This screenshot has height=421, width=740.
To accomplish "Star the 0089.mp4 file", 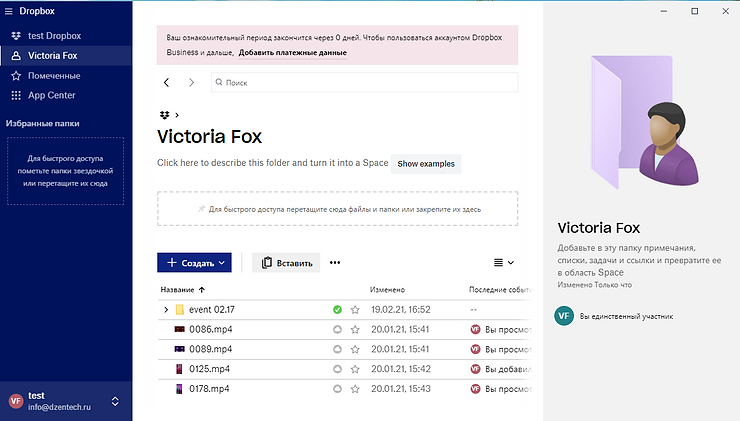I will [x=355, y=349].
